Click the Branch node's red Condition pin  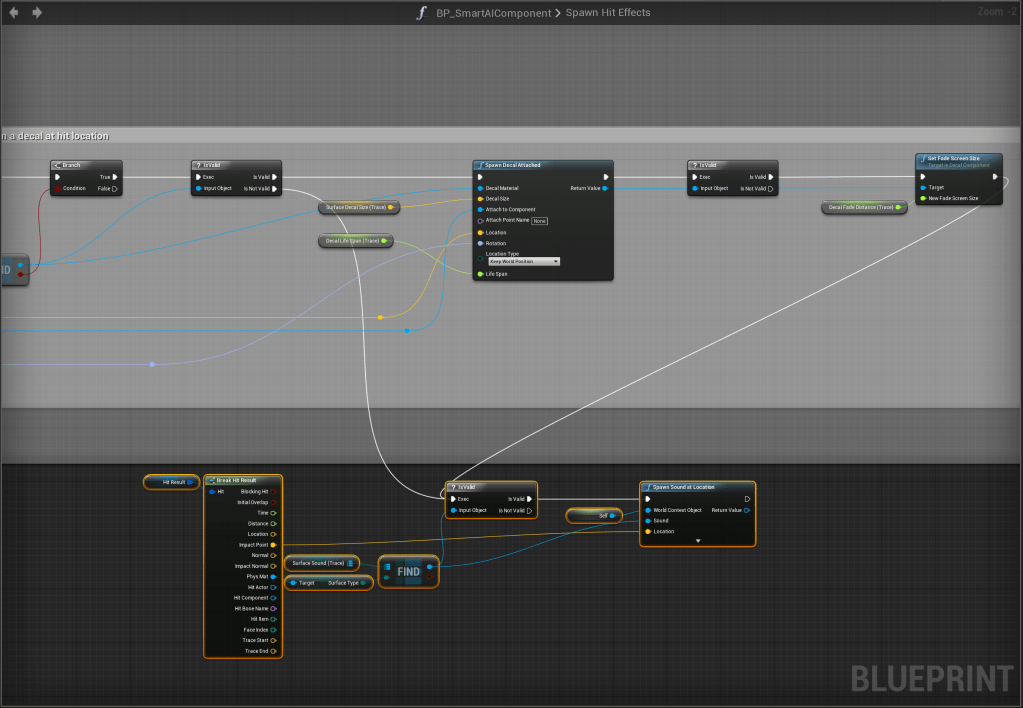click(x=58, y=188)
